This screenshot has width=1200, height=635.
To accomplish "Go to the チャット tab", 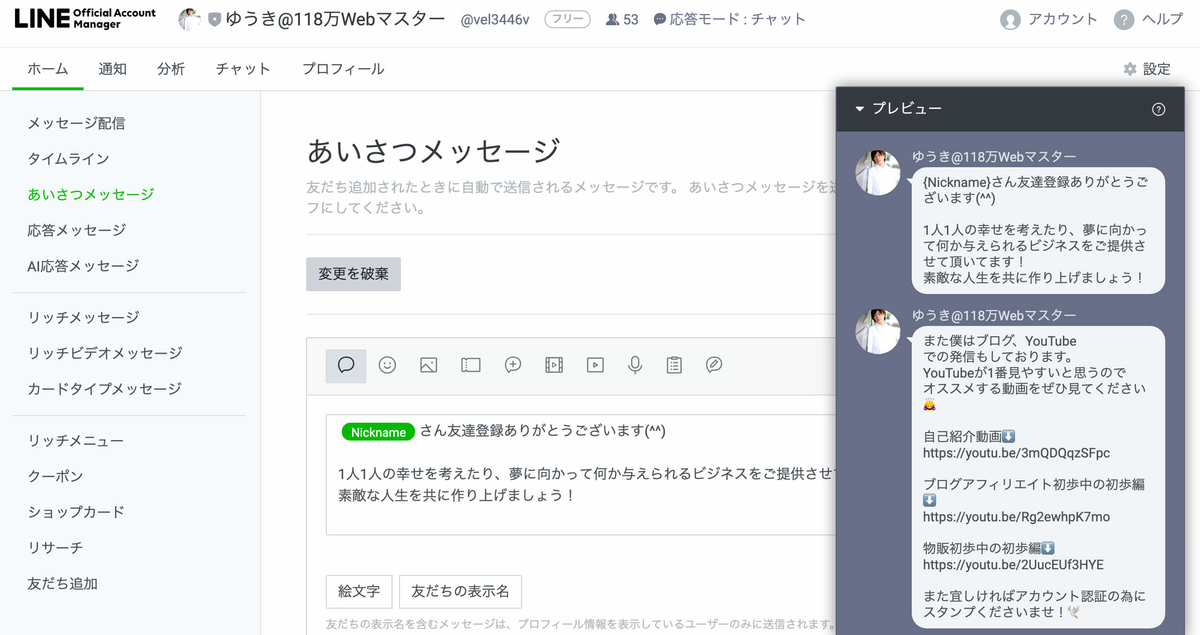I will [243, 69].
